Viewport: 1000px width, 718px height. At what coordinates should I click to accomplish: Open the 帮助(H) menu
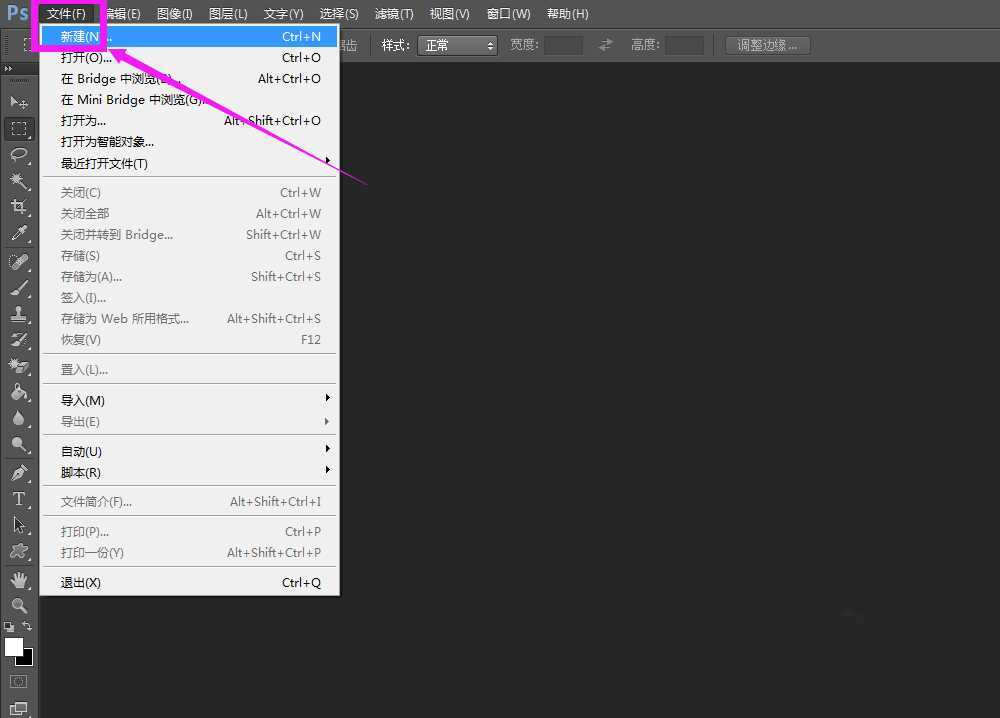(x=568, y=13)
